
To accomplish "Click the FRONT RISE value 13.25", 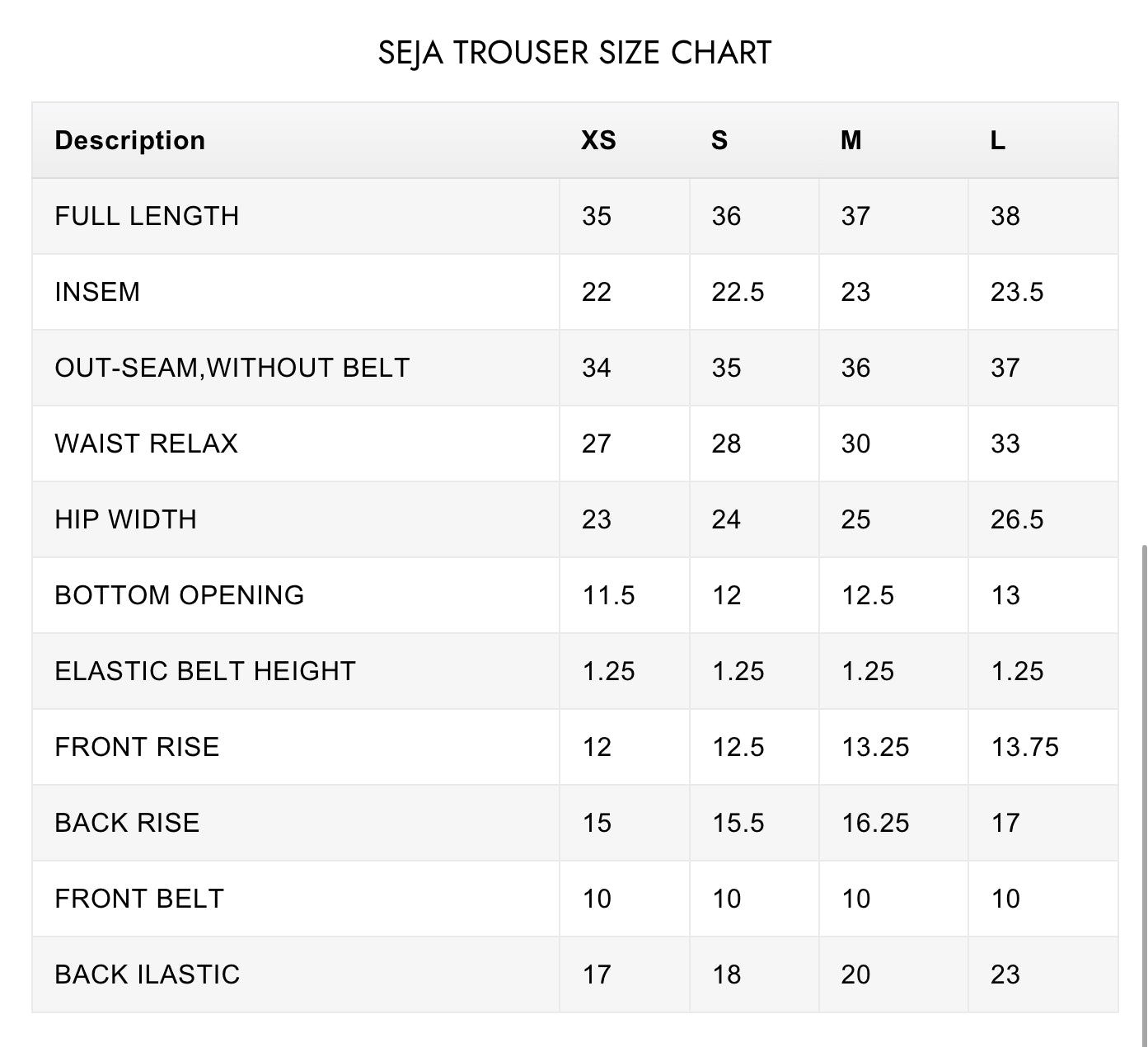I will (875, 747).
